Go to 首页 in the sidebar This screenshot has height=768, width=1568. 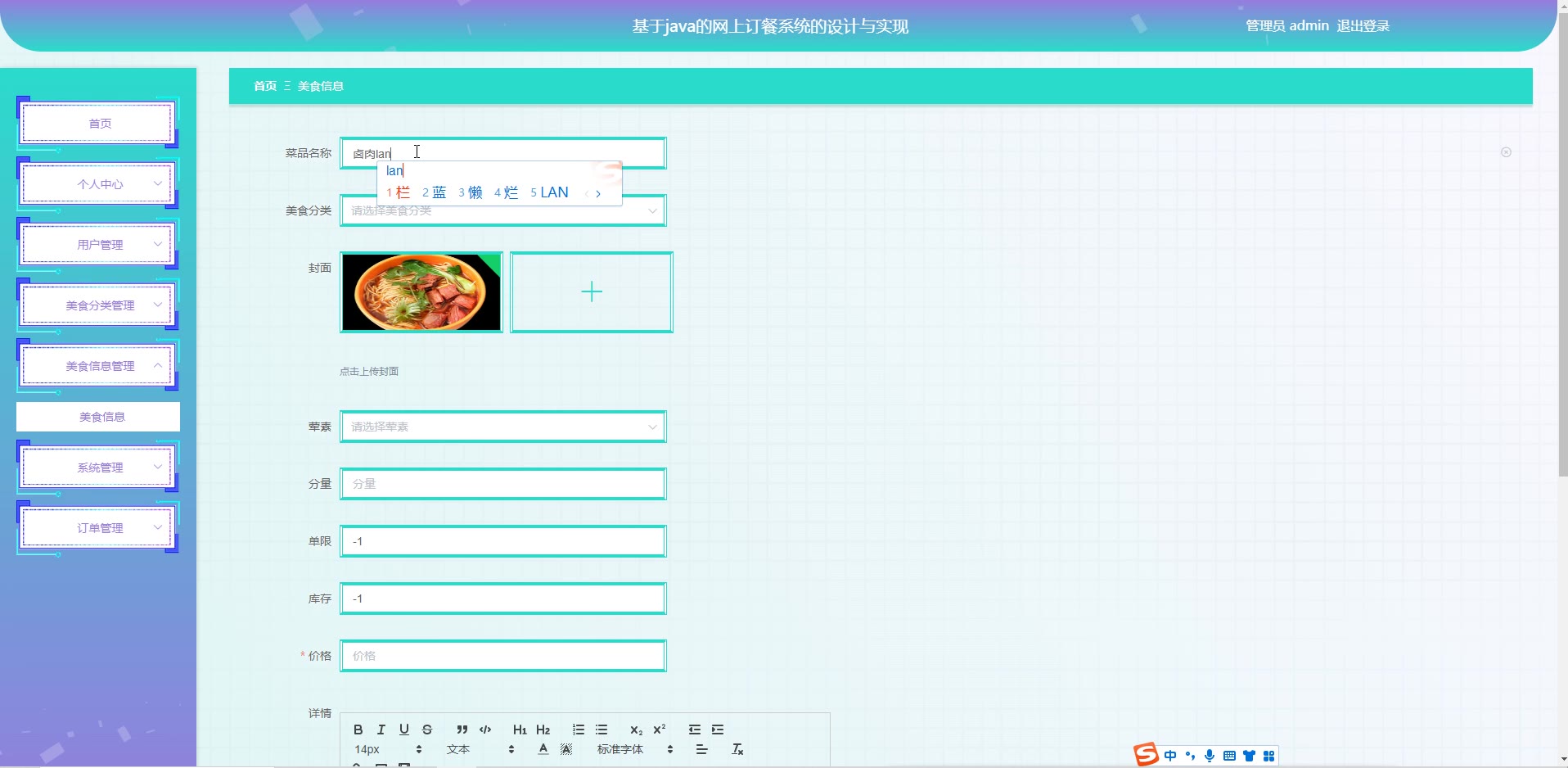97,124
